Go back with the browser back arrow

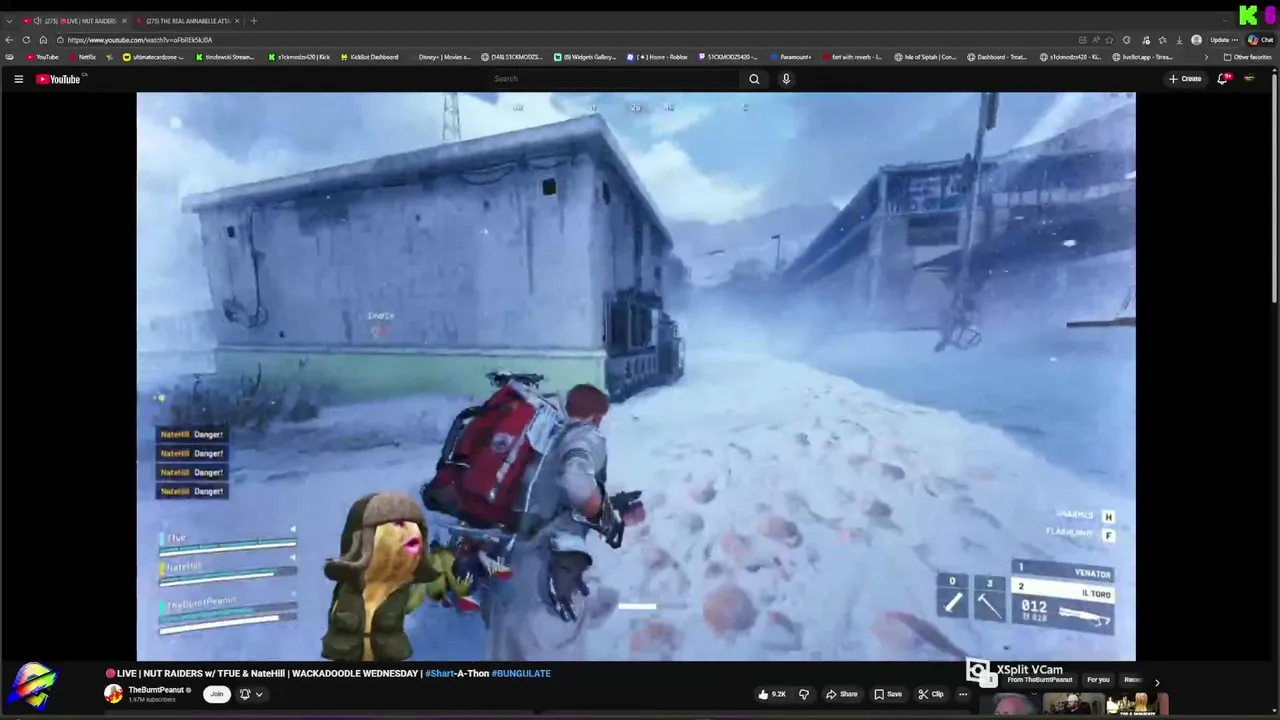pyautogui.click(x=10, y=40)
